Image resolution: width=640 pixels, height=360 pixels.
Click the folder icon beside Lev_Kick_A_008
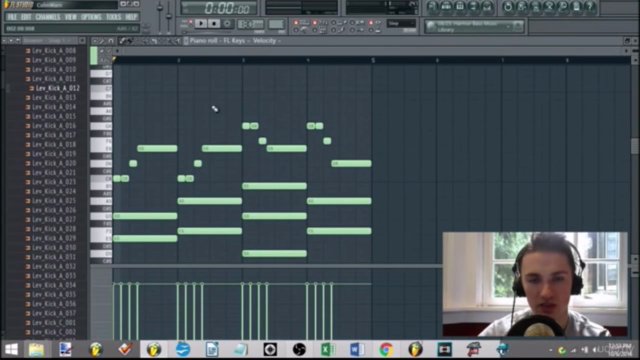click(x=28, y=51)
